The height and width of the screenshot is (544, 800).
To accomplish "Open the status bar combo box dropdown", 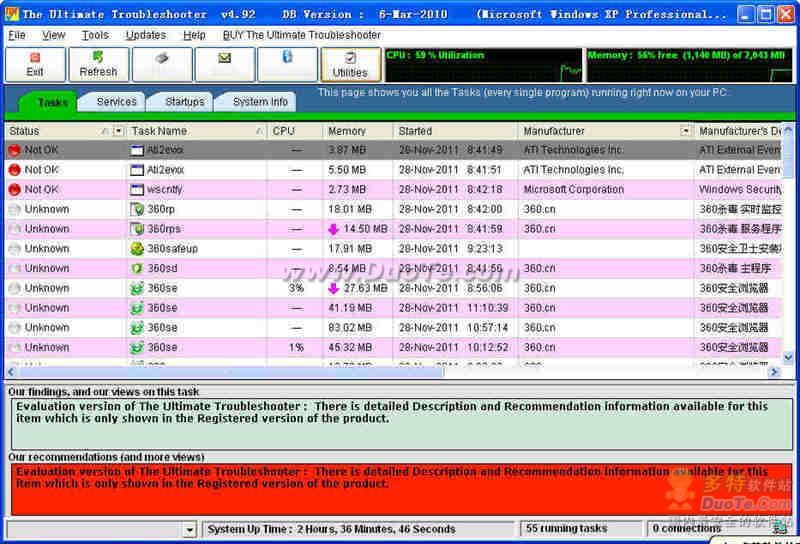I will pos(190,530).
